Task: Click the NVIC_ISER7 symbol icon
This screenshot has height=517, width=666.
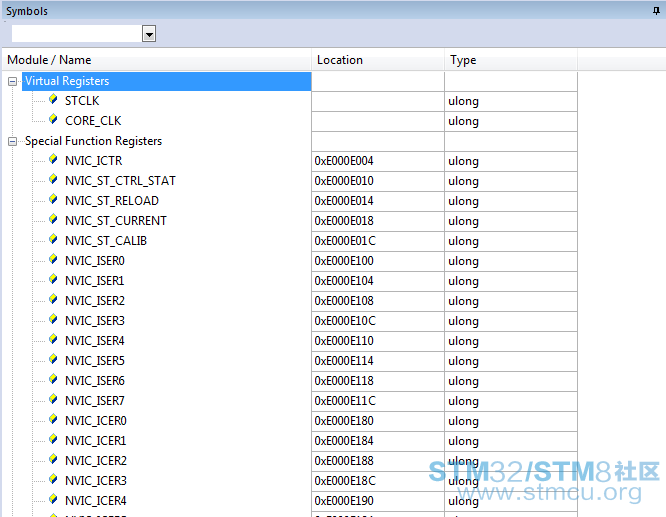Action: (x=53, y=399)
